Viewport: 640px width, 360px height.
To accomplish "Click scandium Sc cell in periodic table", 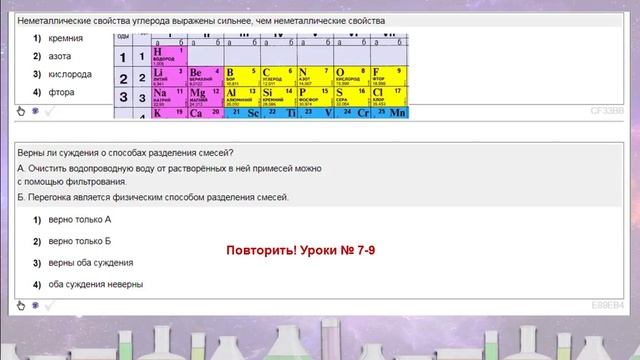I will [x=242, y=113].
